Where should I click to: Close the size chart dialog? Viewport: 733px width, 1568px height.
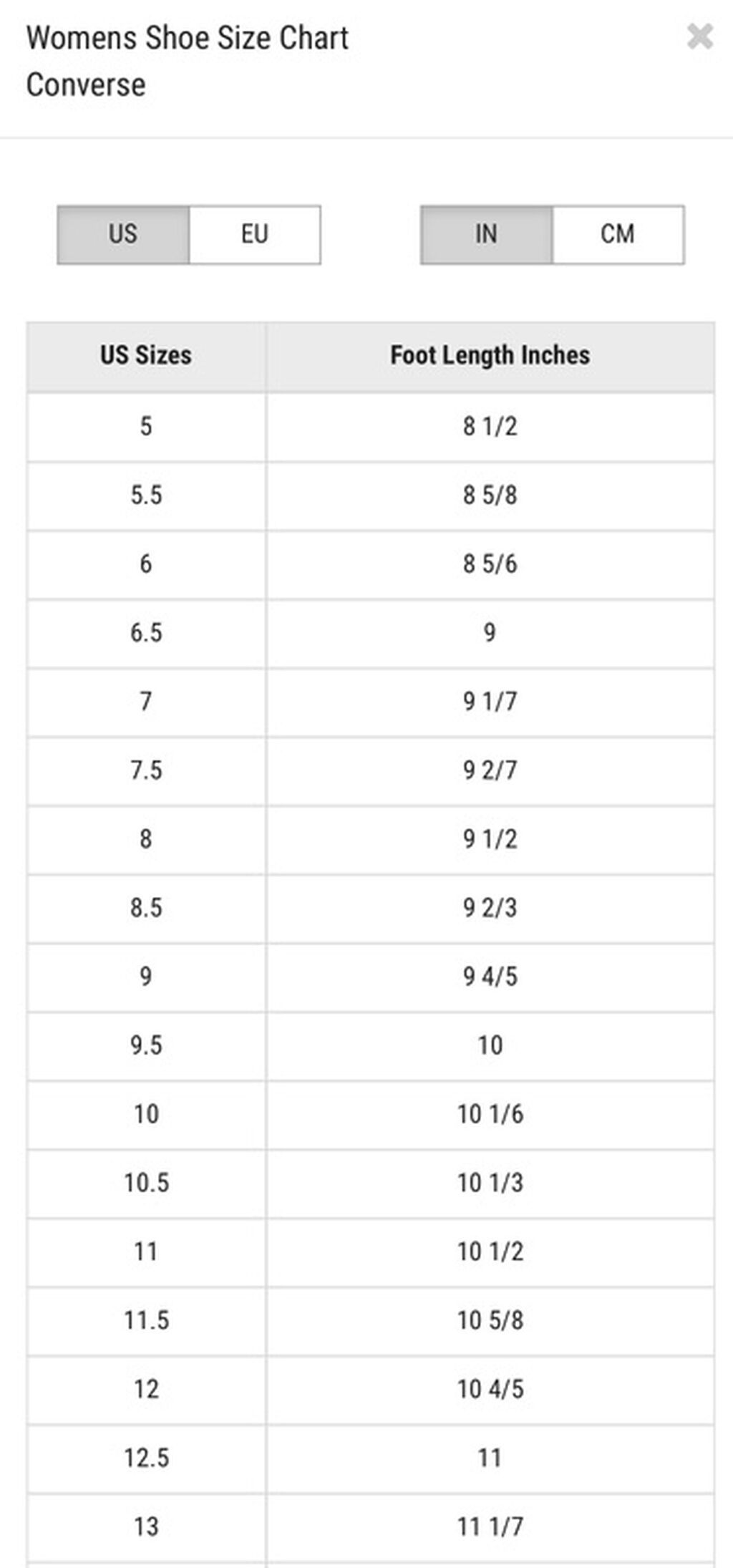699,37
